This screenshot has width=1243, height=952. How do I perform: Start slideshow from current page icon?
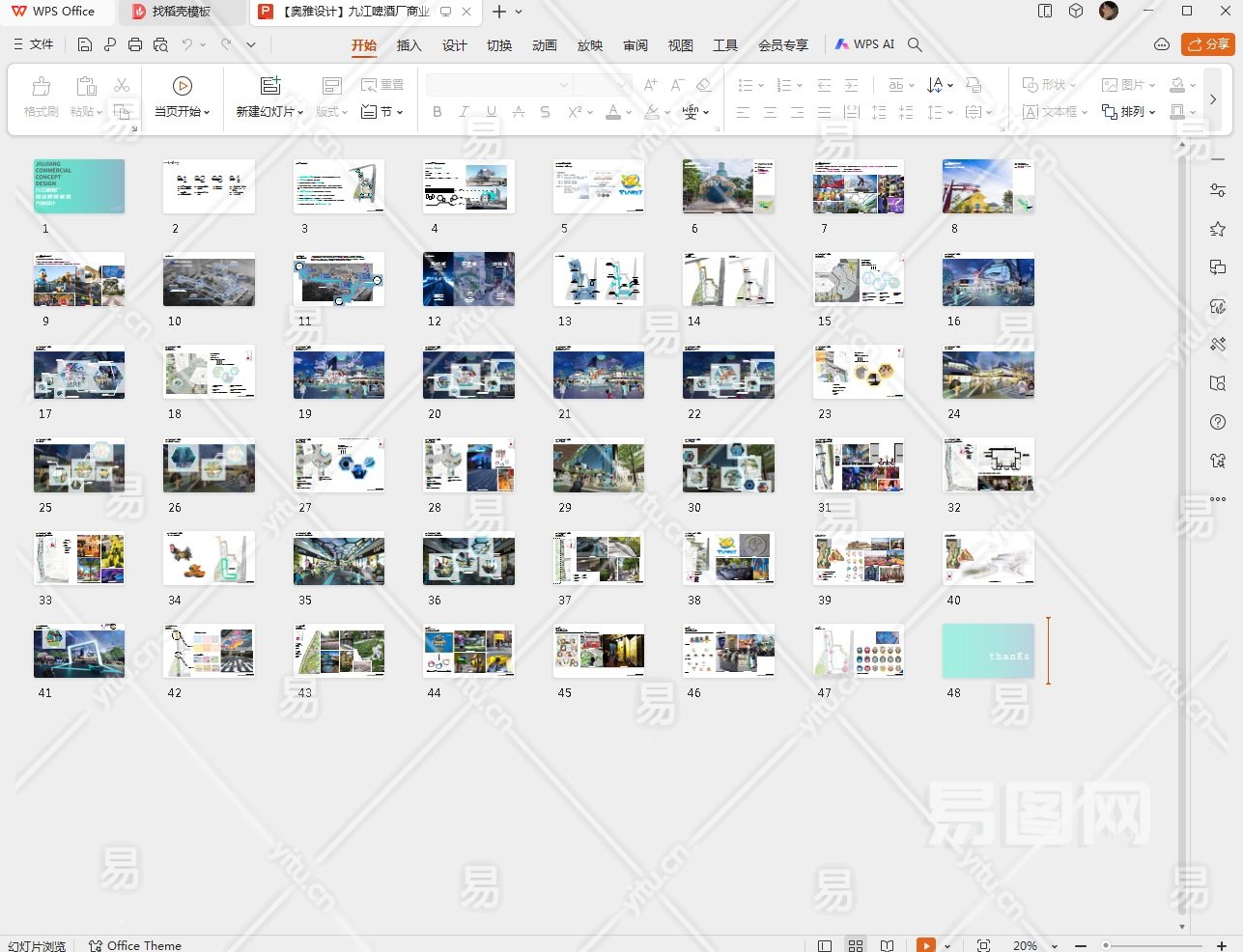coord(182,86)
